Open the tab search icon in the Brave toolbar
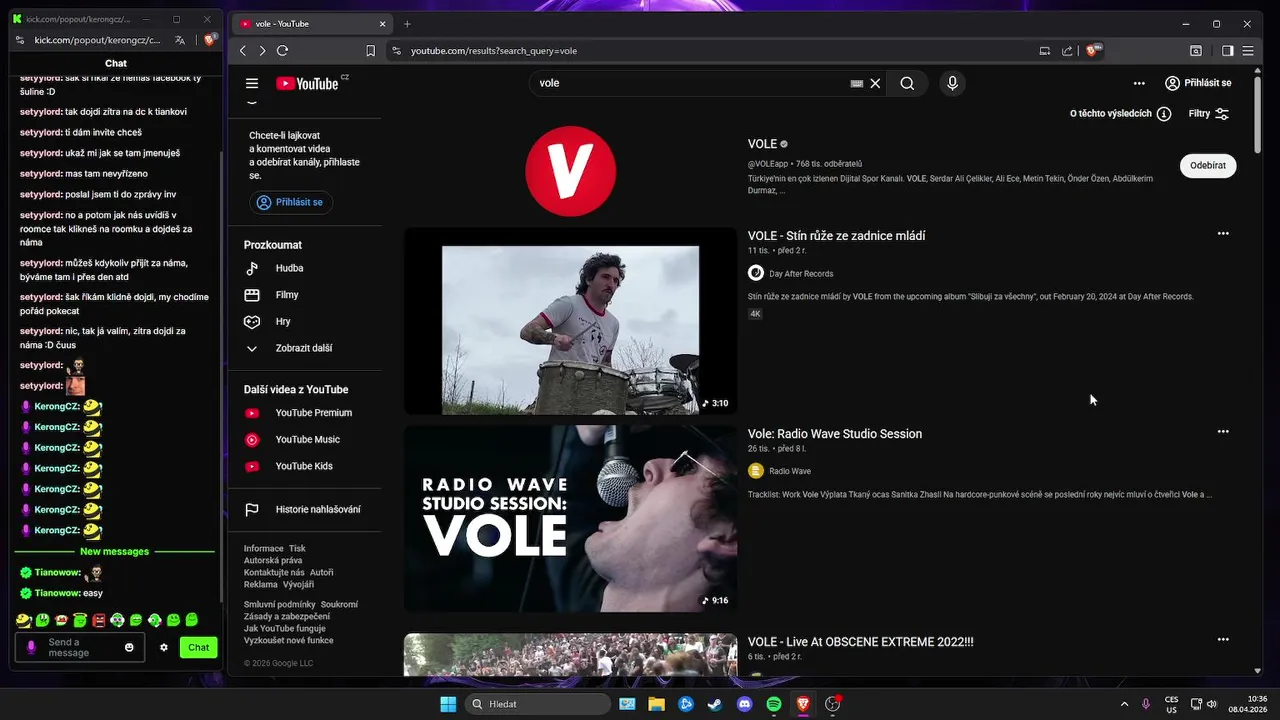 (1196, 51)
